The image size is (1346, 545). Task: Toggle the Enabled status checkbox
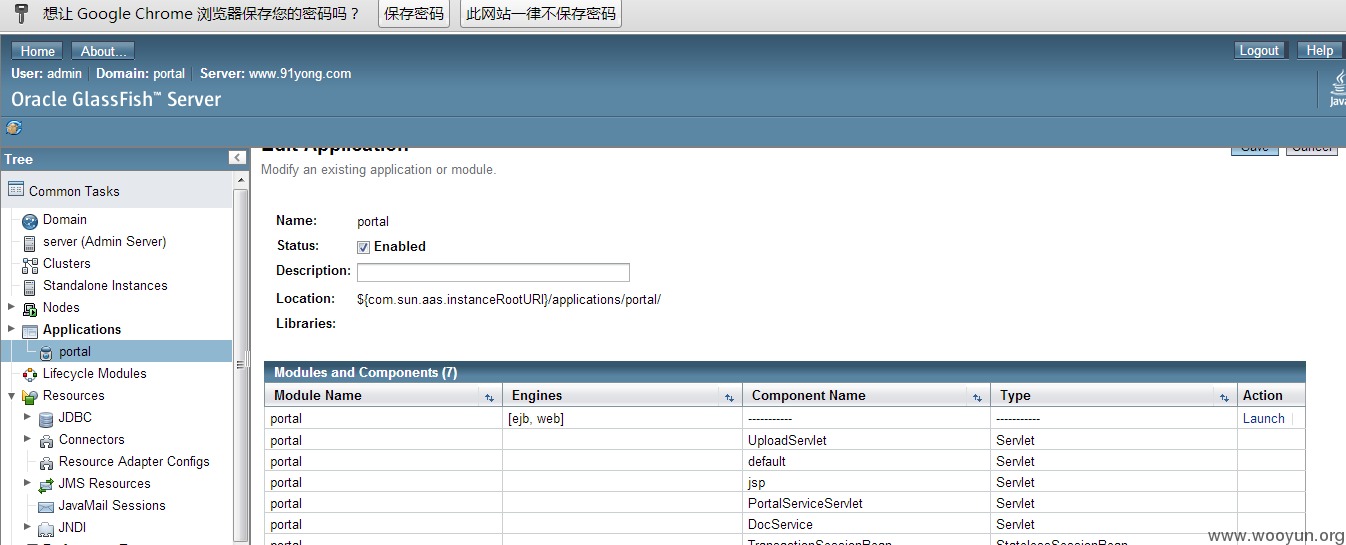pyautogui.click(x=364, y=247)
